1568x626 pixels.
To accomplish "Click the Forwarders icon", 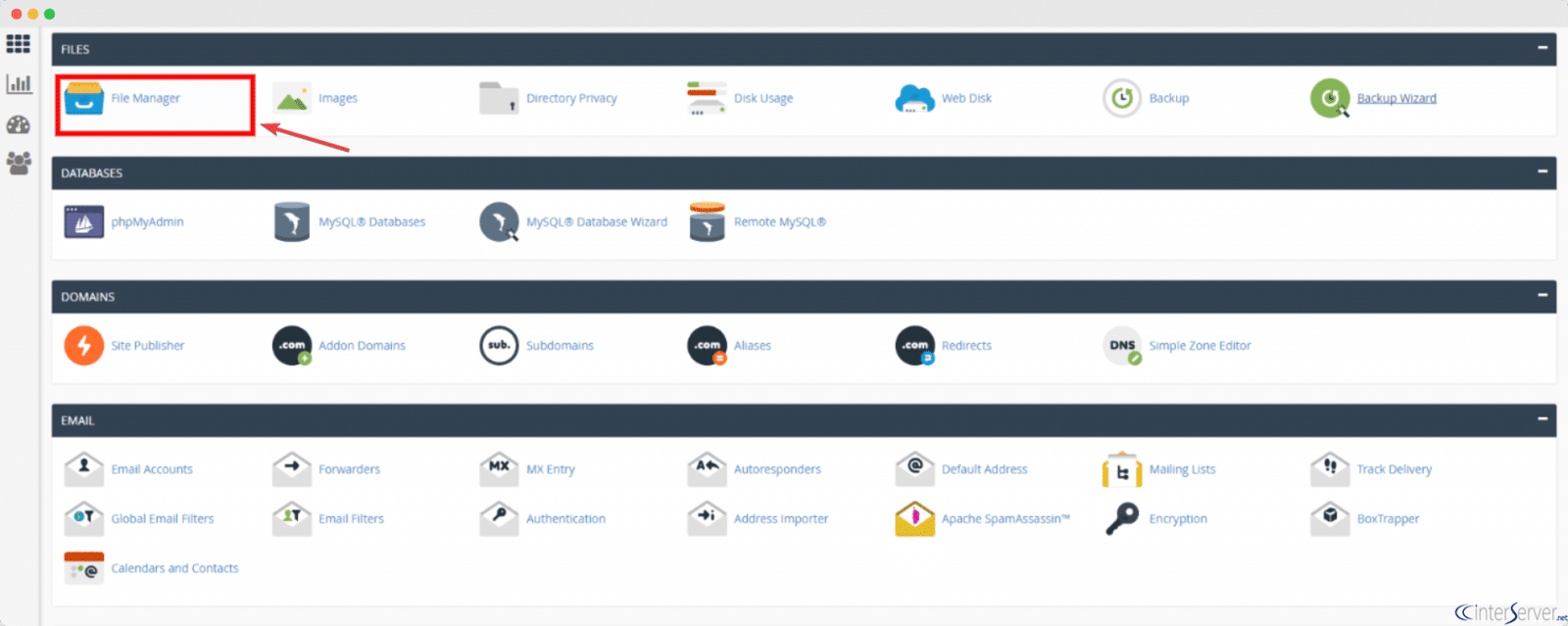I will coord(292,468).
